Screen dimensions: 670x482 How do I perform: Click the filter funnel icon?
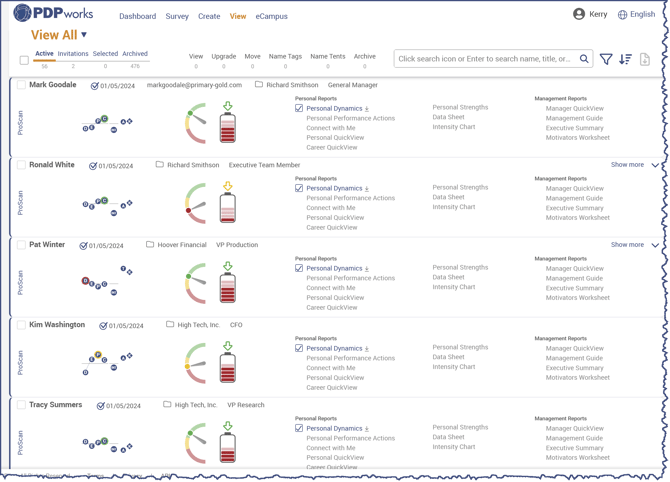pos(606,59)
